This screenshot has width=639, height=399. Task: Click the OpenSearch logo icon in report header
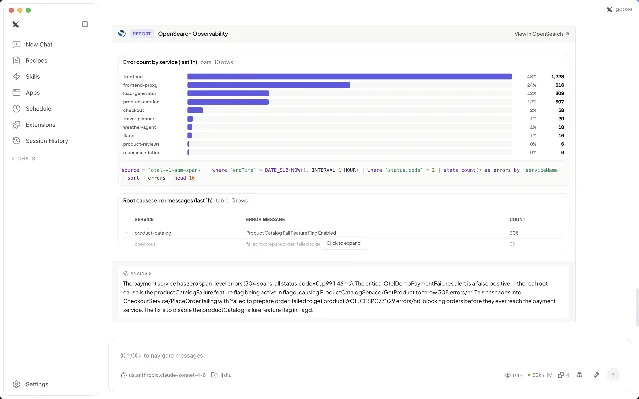click(x=121, y=33)
